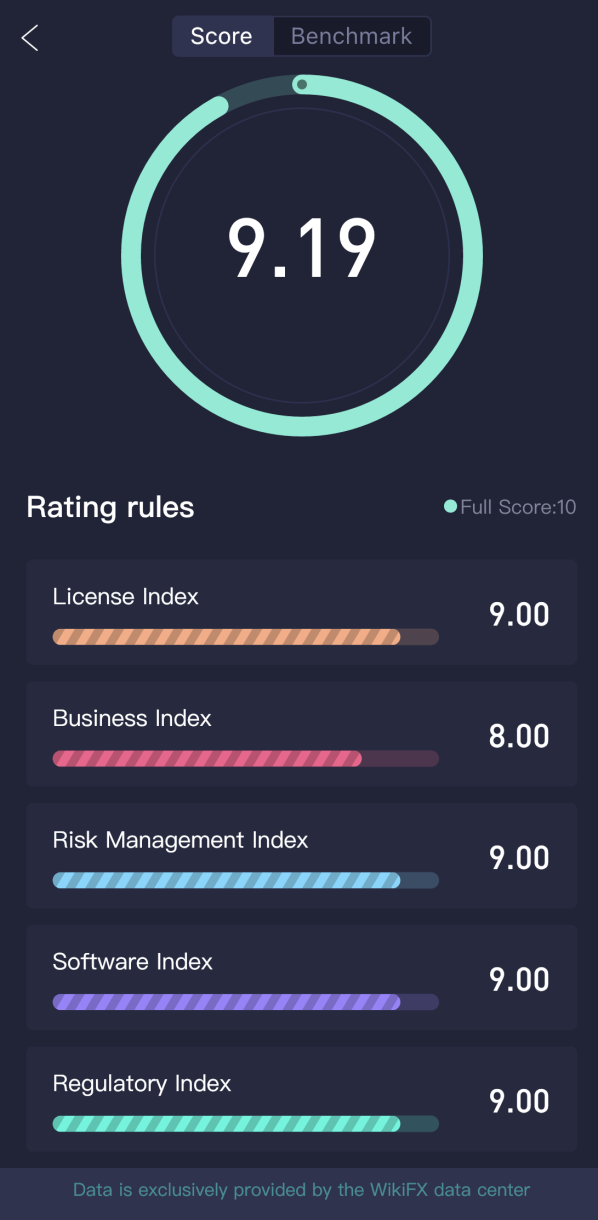Open the License Index row
Viewport: 598px width, 1220px height.
click(x=302, y=612)
